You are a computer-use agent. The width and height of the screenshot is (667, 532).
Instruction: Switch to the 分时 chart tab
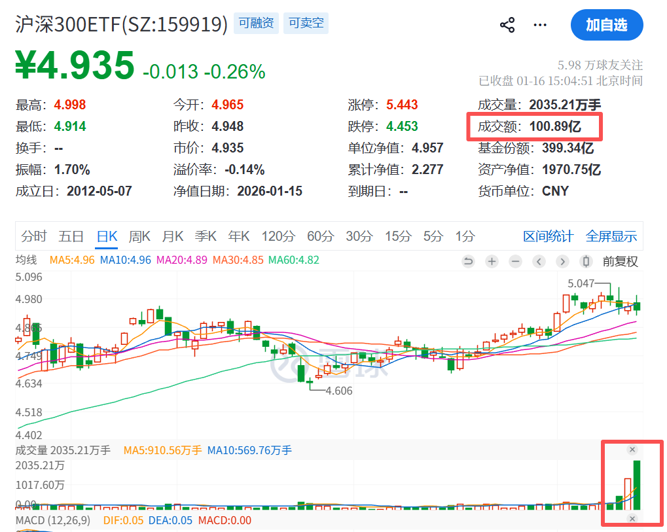(33, 237)
